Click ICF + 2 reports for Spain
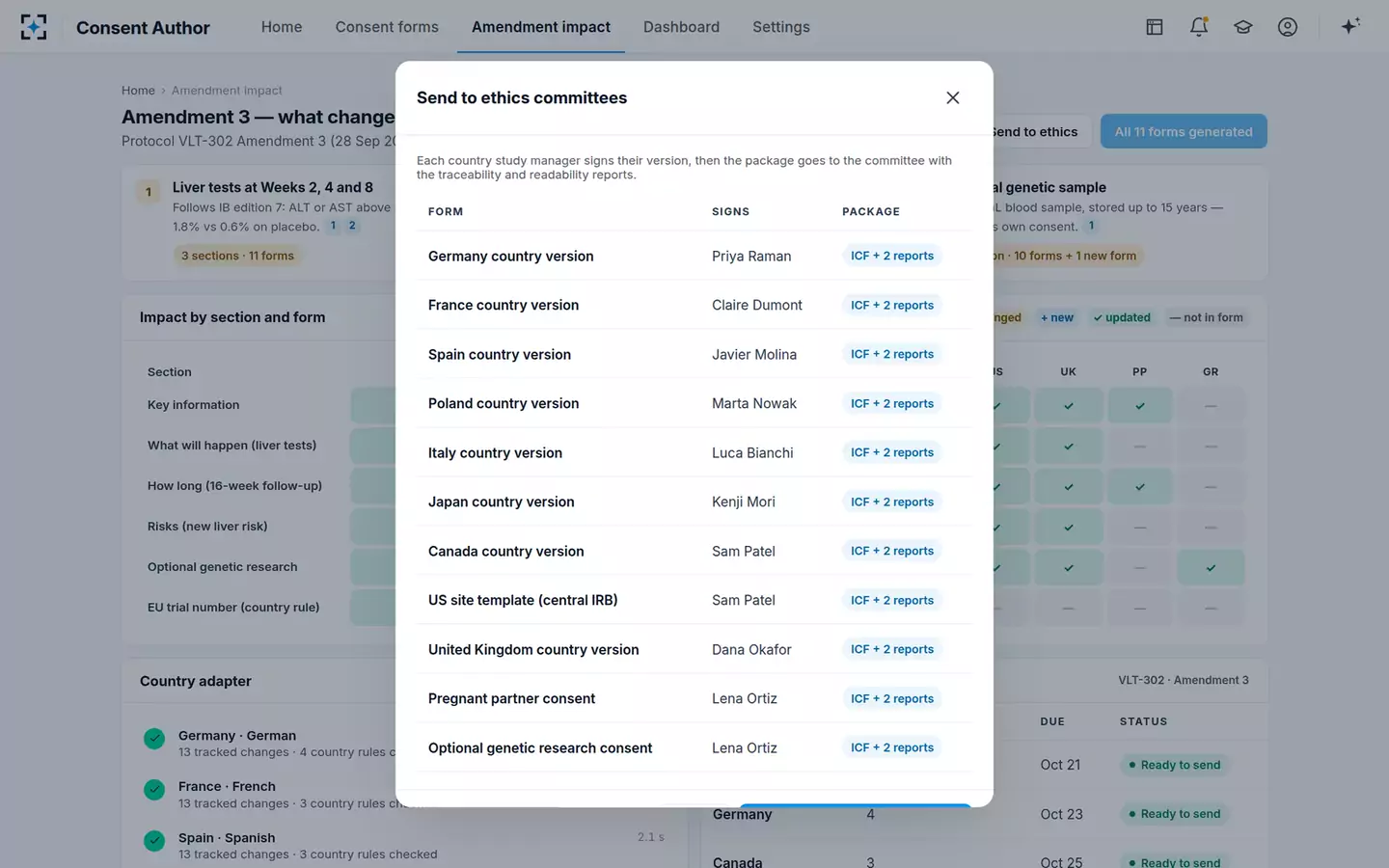 [x=892, y=354]
